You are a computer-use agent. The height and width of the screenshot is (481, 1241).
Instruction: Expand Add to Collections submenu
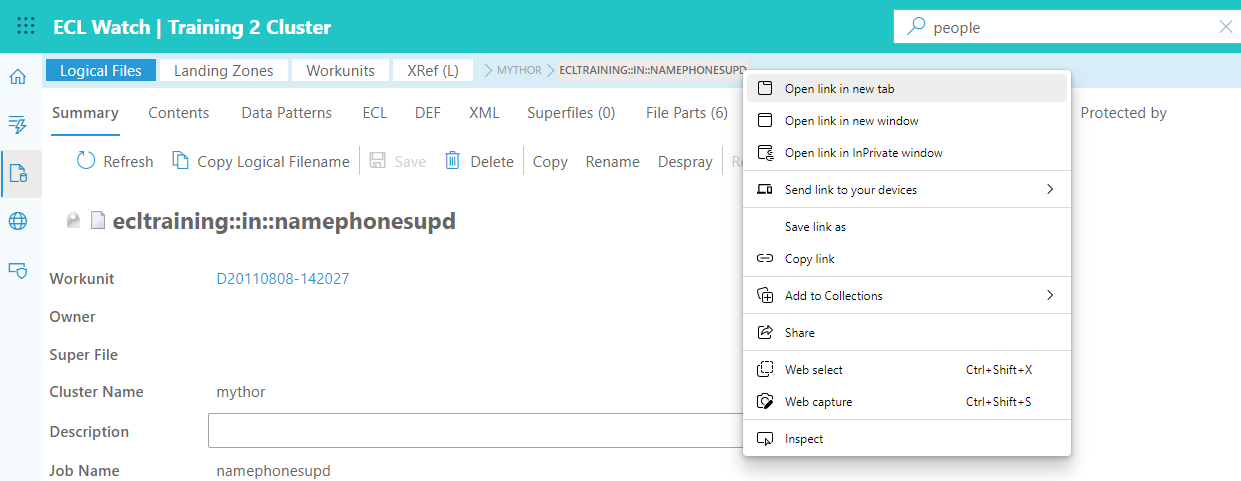(x=1049, y=295)
